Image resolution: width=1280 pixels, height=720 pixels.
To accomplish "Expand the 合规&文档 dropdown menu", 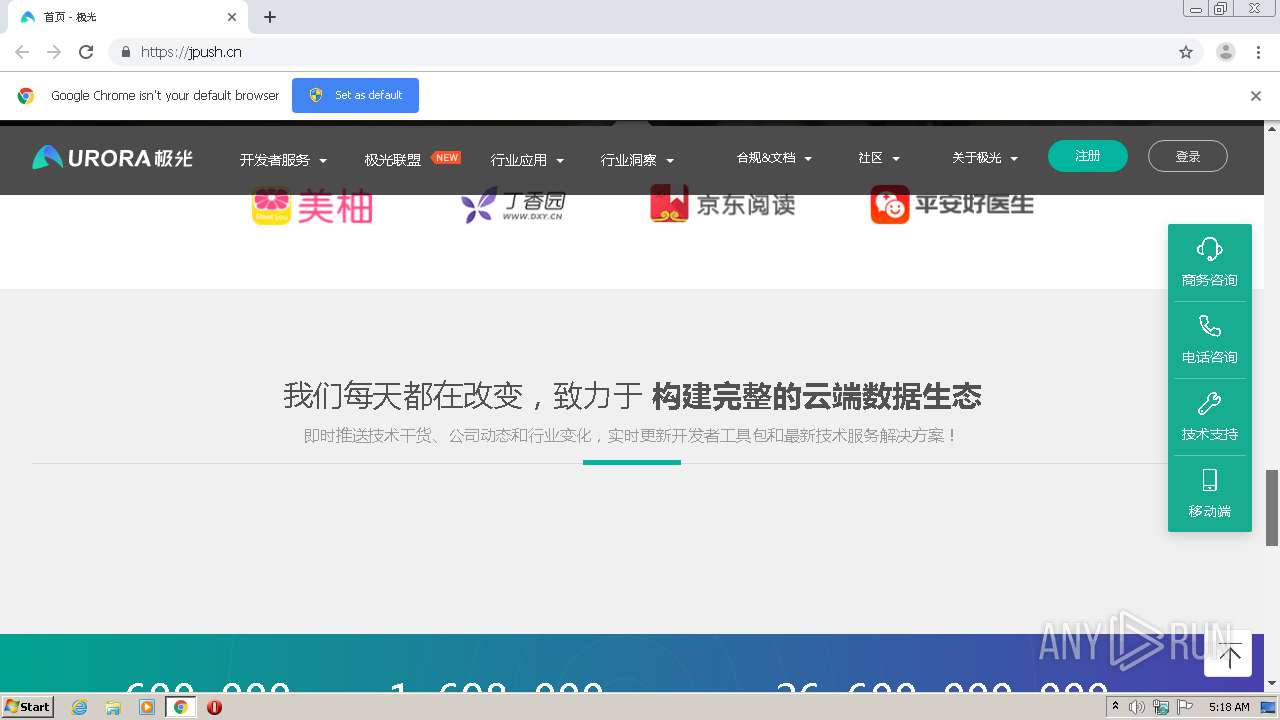I will 774,158.
